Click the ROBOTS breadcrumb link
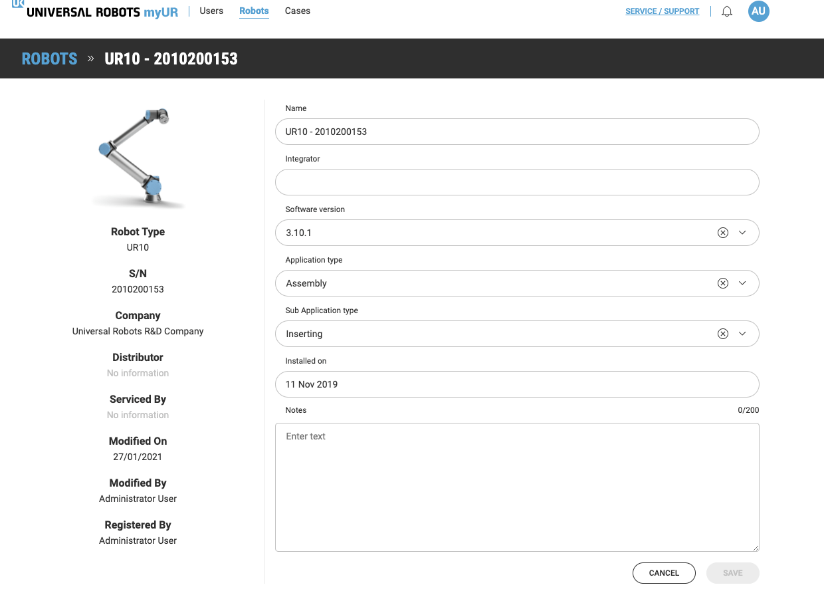824x591 pixels. pos(49,59)
